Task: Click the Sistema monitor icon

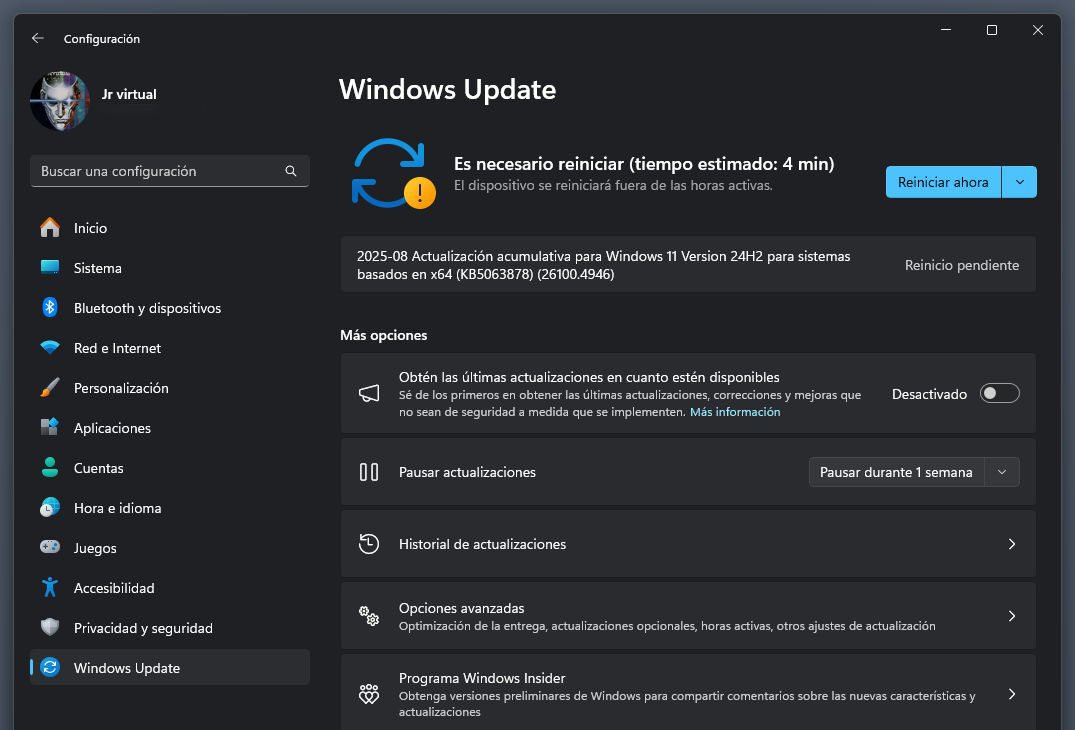Action: click(49, 267)
